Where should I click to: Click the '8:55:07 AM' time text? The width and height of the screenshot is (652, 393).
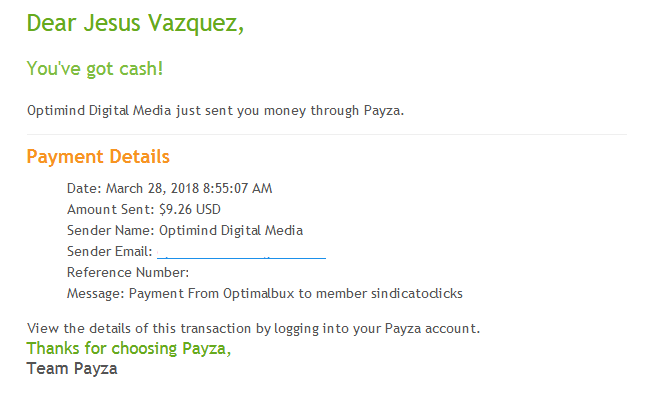coord(238,188)
